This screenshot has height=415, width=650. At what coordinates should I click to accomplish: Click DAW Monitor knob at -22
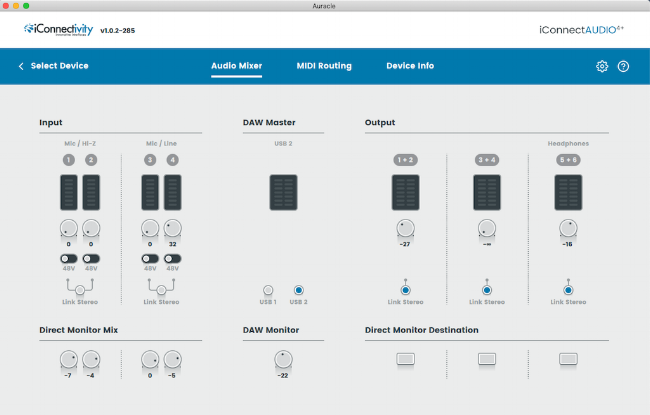coord(284,359)
